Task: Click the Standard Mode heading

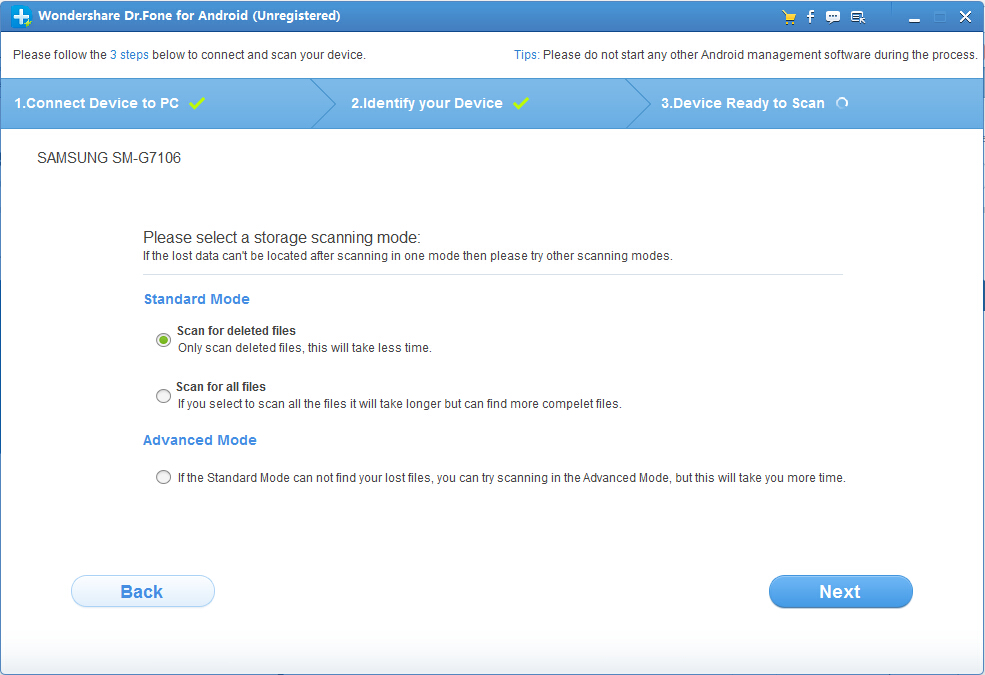Action: pyautogui.click(x=197, y=299)
